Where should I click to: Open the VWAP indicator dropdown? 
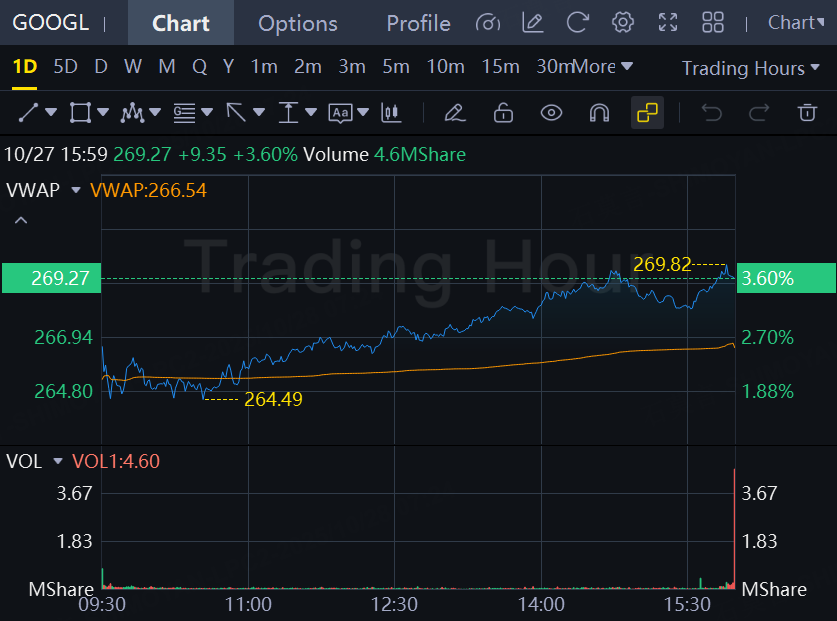coord(75,190)
